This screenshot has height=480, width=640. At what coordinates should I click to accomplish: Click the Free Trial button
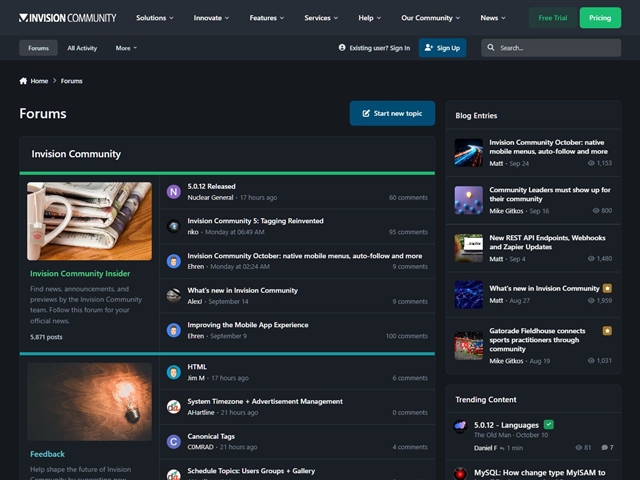click(553, 18)
